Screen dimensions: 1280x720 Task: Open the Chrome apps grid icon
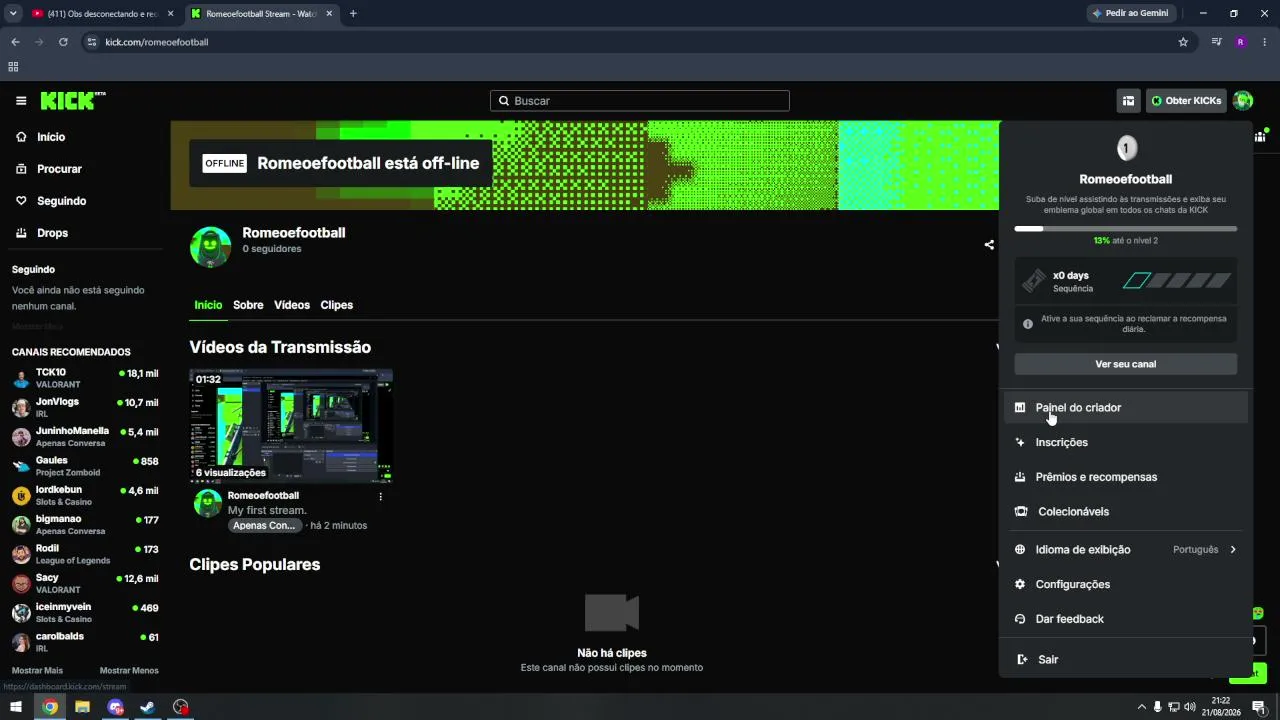click(x=13, y=67)
